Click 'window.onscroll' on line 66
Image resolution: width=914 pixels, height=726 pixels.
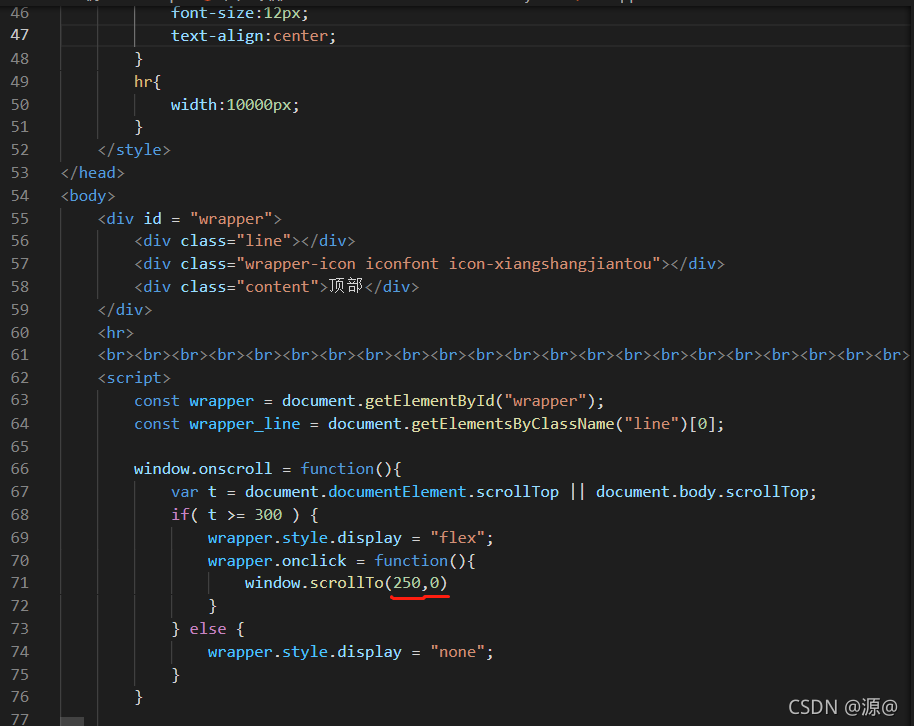click(x=203, y=469)
